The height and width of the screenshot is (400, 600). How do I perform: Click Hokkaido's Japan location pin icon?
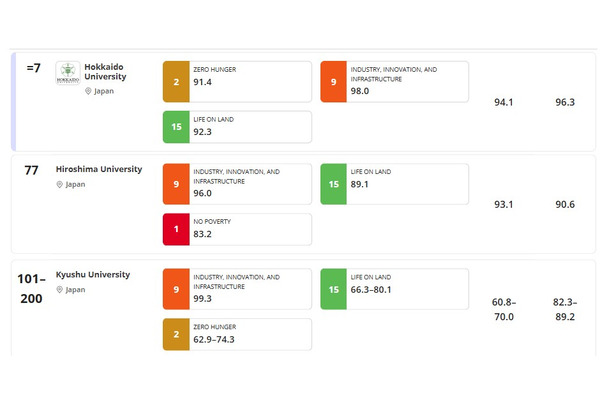(88, 91)
